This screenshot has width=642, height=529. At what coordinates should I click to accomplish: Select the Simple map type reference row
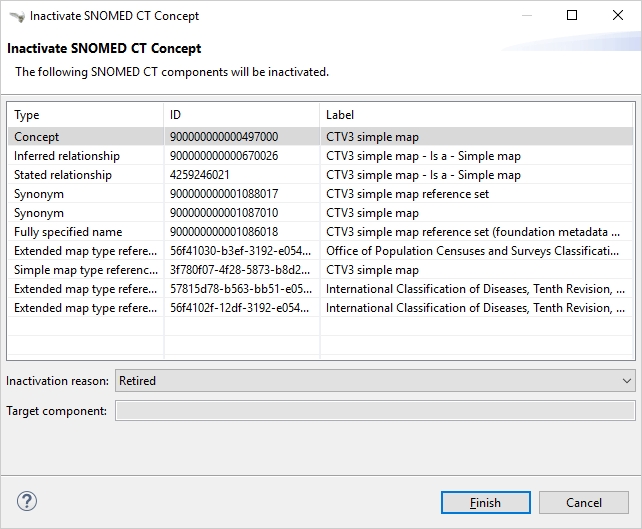[x=84, y=270]
